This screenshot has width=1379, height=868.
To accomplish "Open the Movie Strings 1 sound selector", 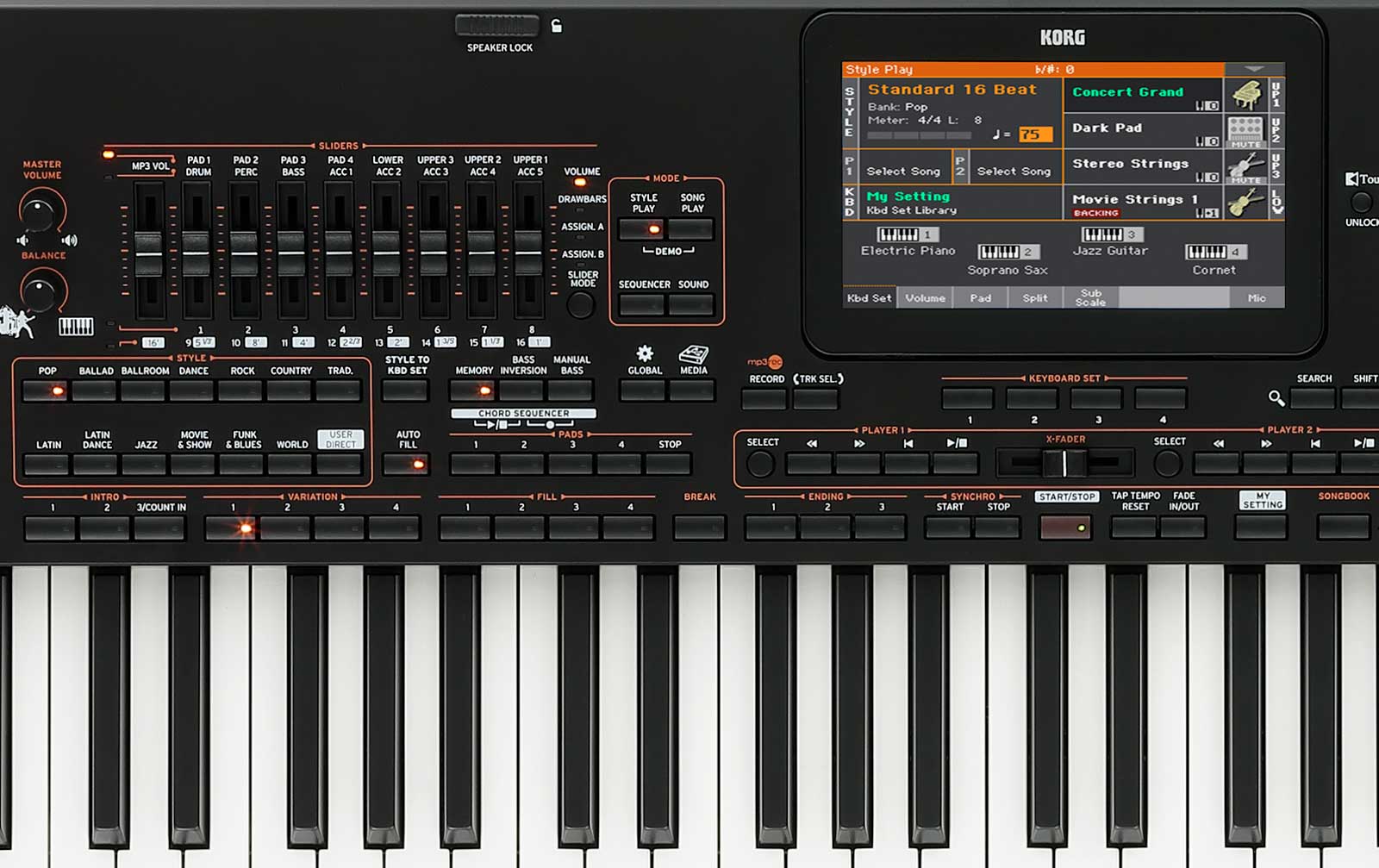I will (1144, 203).
